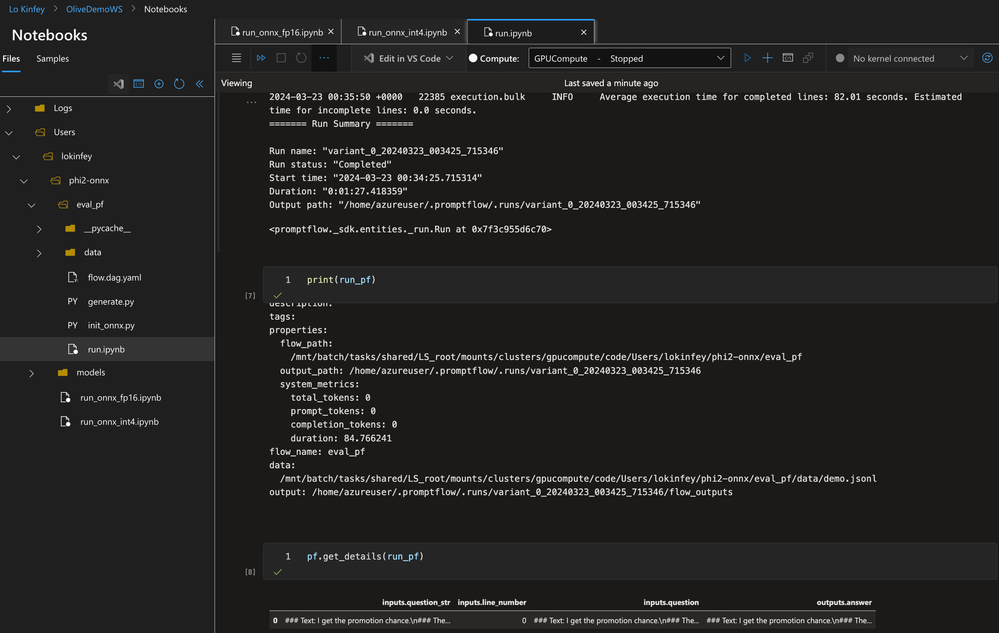The width and height of the screenshot is (999, 633).
Task: Click the 'Last saved a minute ago' status text
Action: (x=611, y=83)
